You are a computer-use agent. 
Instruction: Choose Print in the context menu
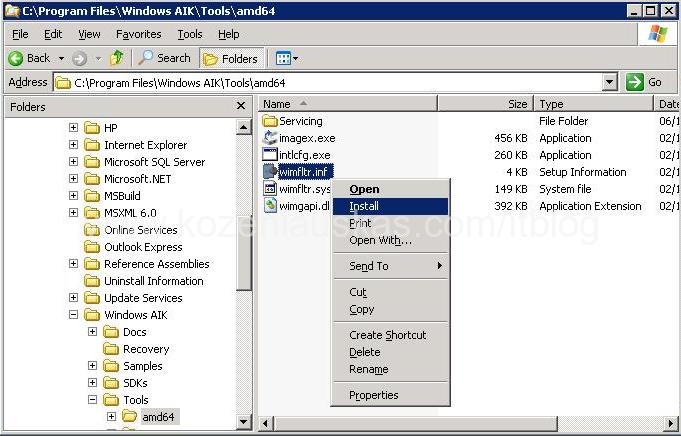coord(390,223)
